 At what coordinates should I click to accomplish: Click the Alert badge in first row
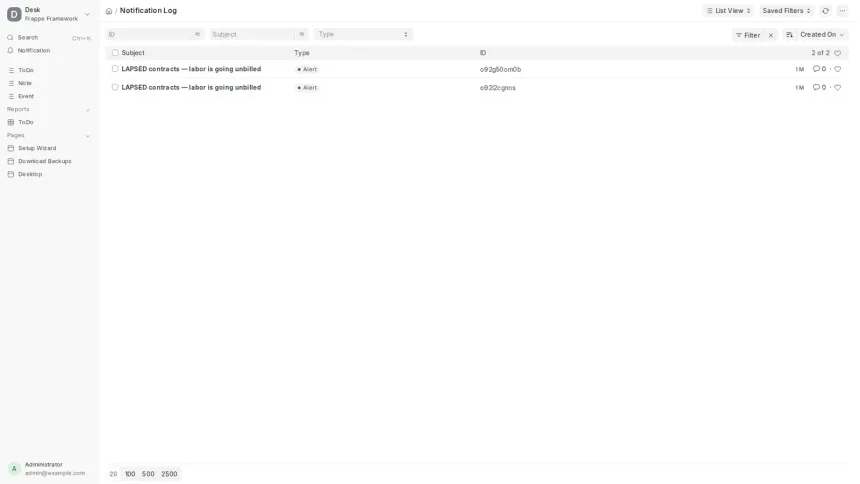tap(307, 70)
